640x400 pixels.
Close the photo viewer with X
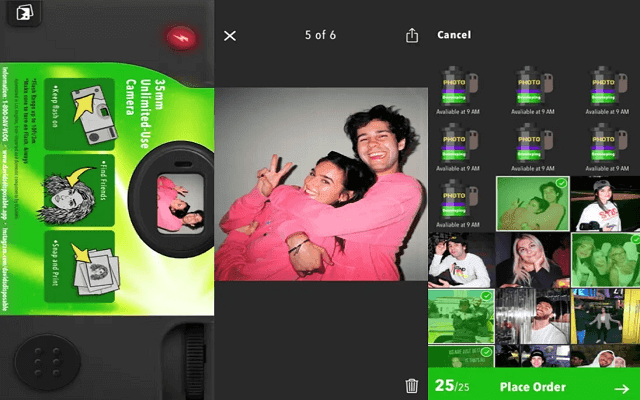(x=230, y=36)
